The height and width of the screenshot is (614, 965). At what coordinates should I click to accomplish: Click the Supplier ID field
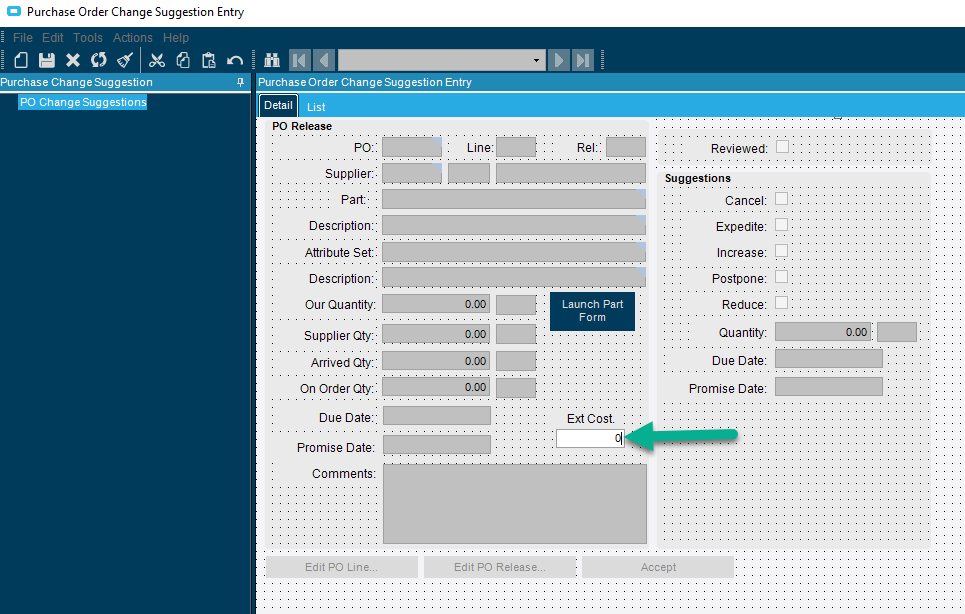pyautogui.click(x=412, y=173)
